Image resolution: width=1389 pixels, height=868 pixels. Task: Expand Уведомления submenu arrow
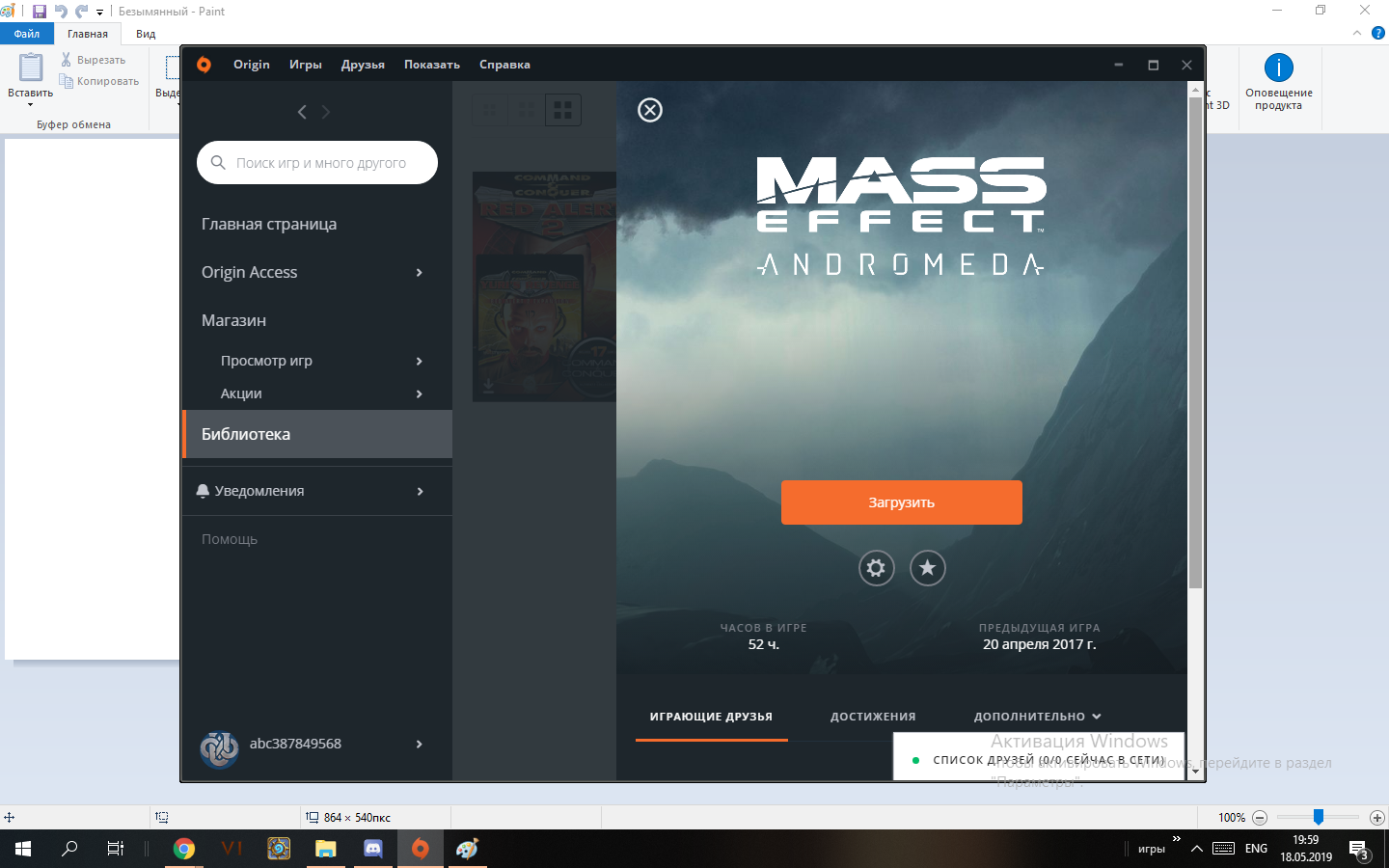tap(420, 492)
